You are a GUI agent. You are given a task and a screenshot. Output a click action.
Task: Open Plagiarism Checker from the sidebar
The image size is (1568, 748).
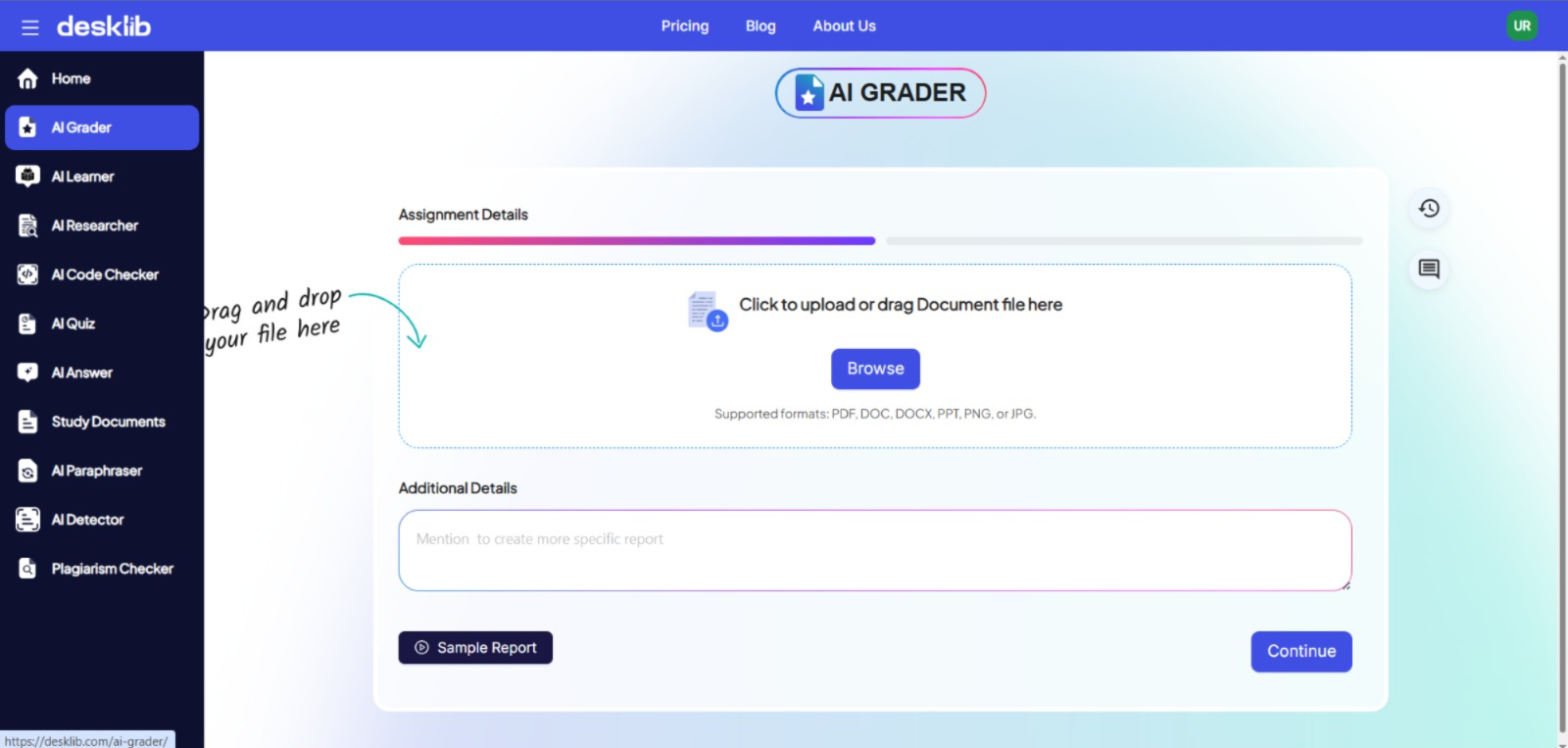(x=102, y=569)
